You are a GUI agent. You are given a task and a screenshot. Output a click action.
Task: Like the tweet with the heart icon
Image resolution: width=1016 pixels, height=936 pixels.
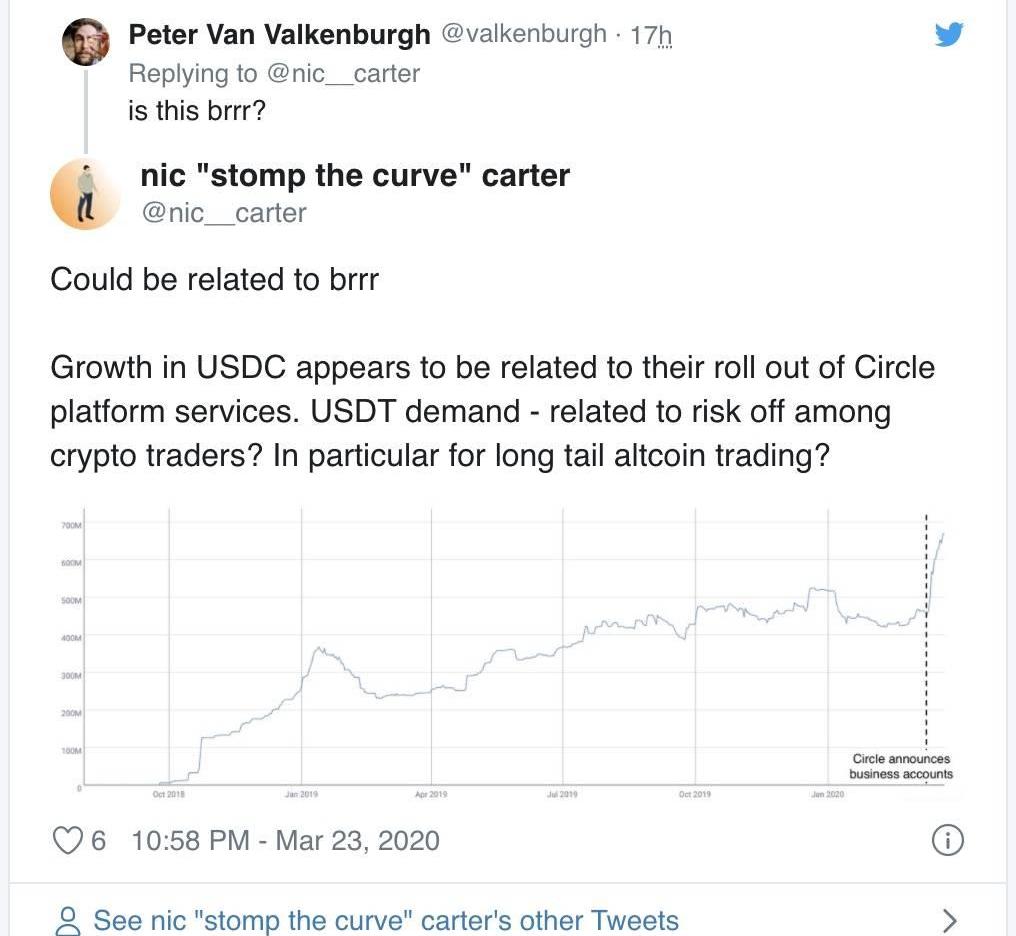[67, 840]
